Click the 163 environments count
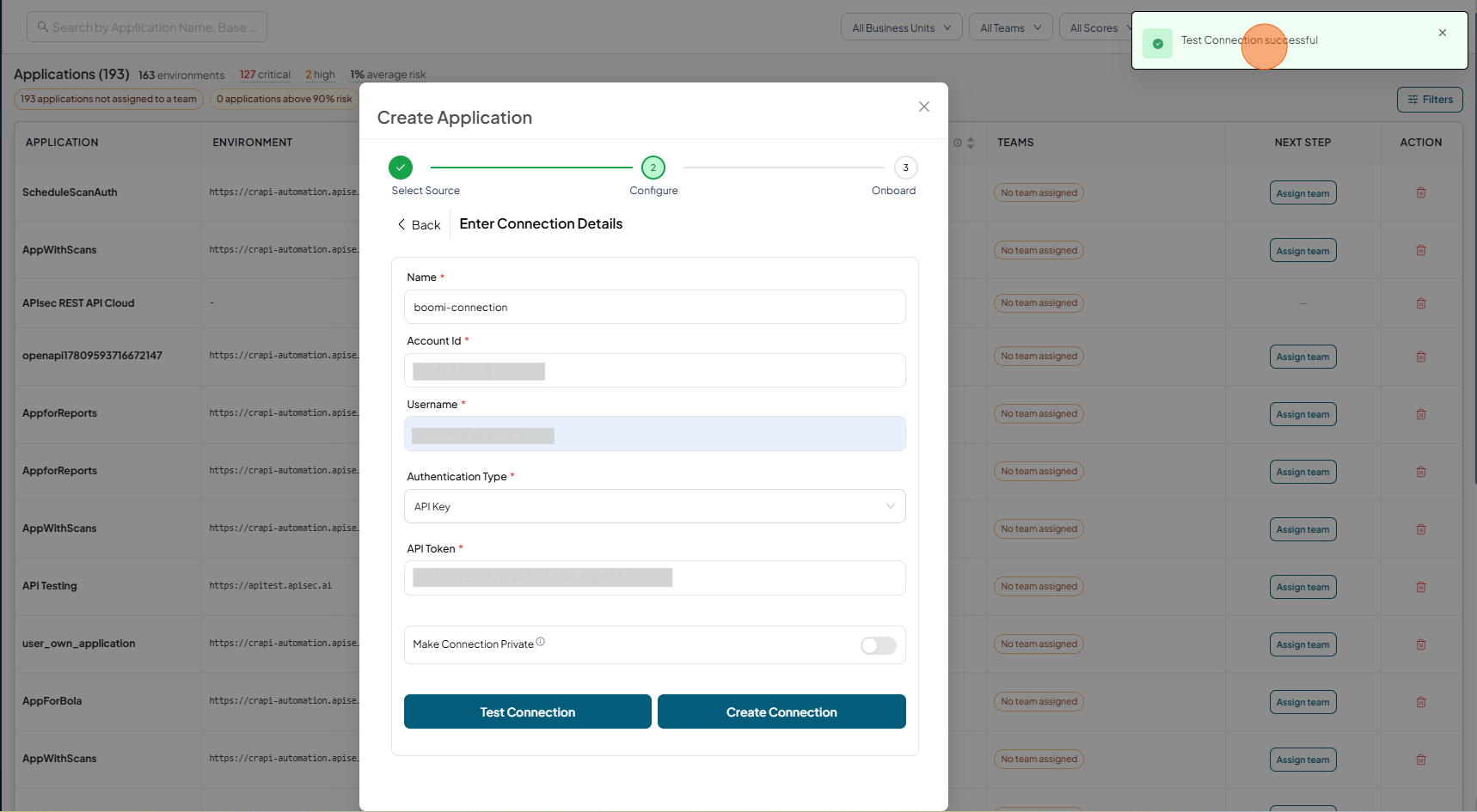Image resolution: width=1477 pixels, height=812 pixels. [x=181, y=76]
